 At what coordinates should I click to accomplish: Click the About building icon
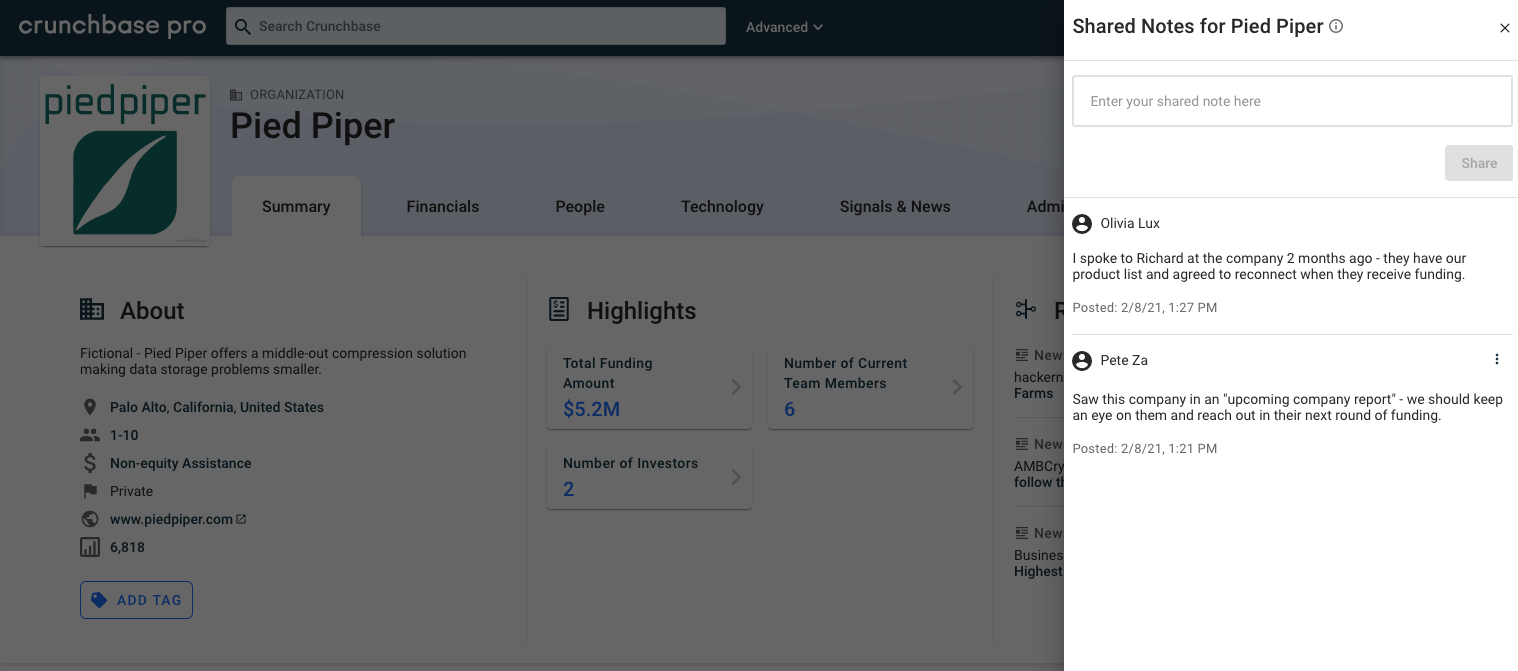(x=92, y=310)
